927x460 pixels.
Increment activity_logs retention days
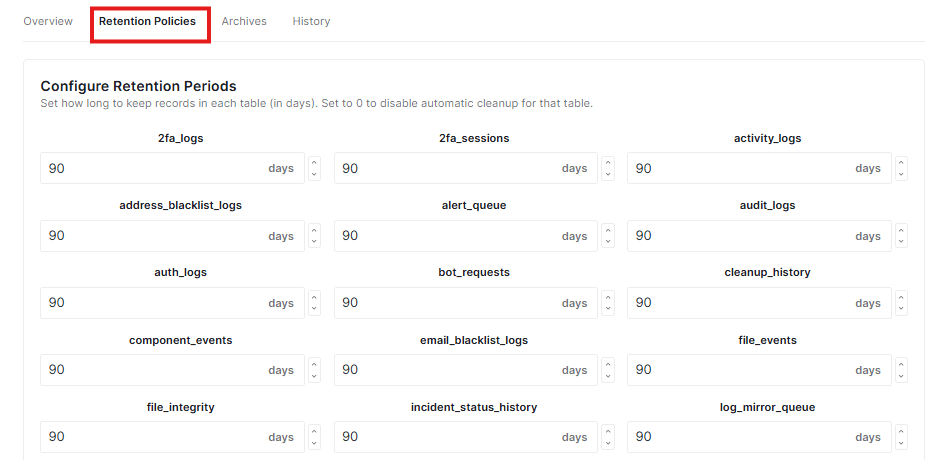coord(901,163)
